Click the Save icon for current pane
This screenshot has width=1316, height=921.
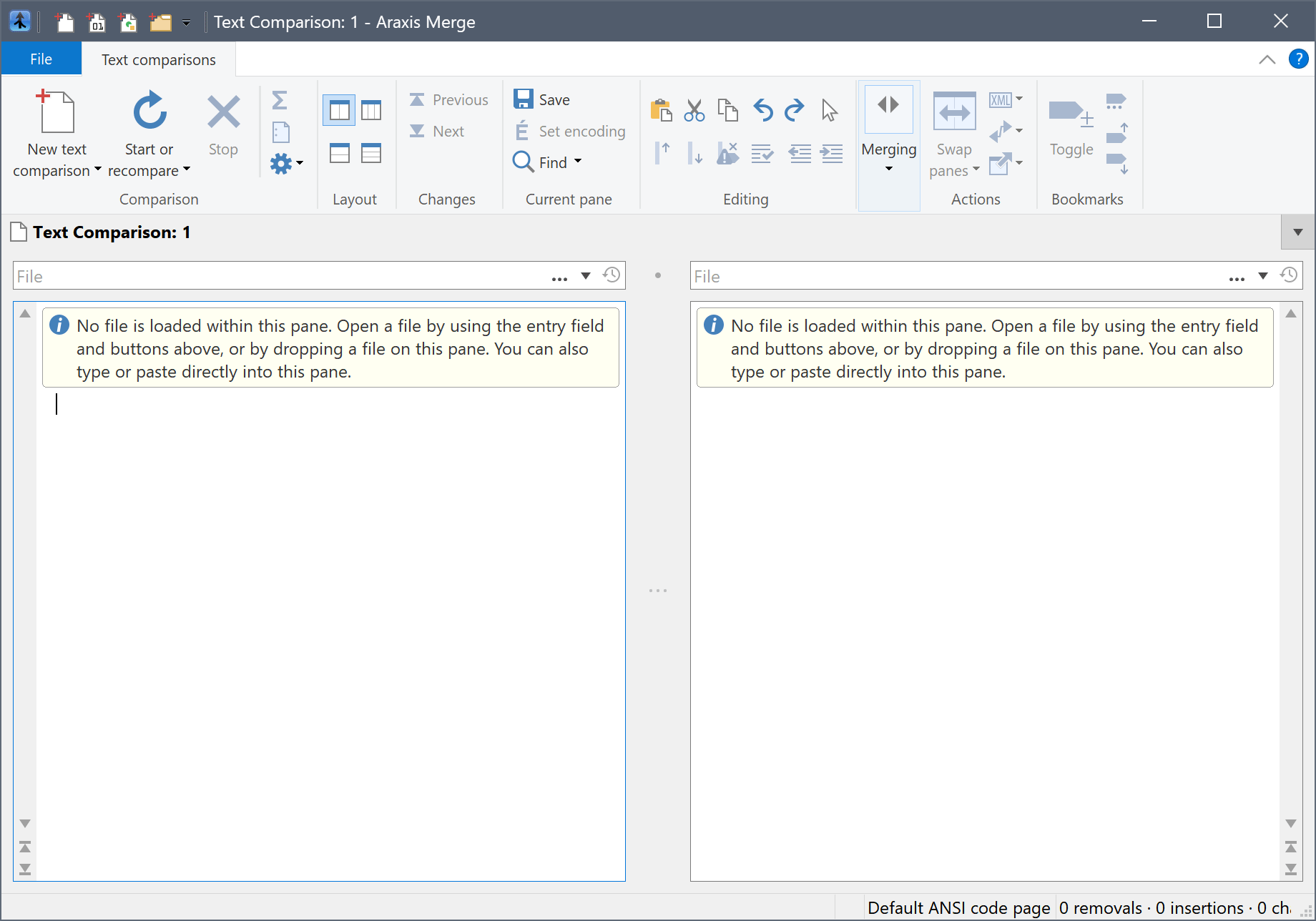click(523, 99)
